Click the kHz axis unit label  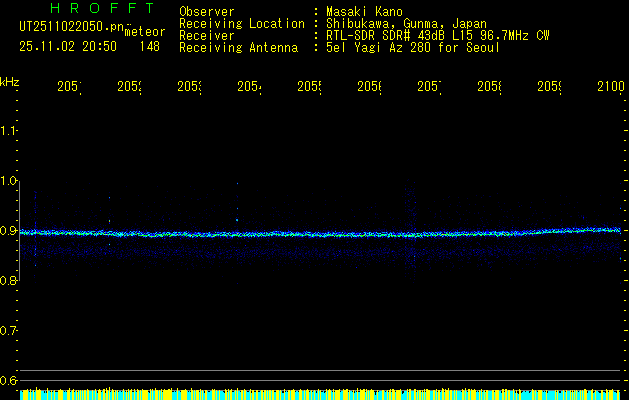click(x=10, y=81)
